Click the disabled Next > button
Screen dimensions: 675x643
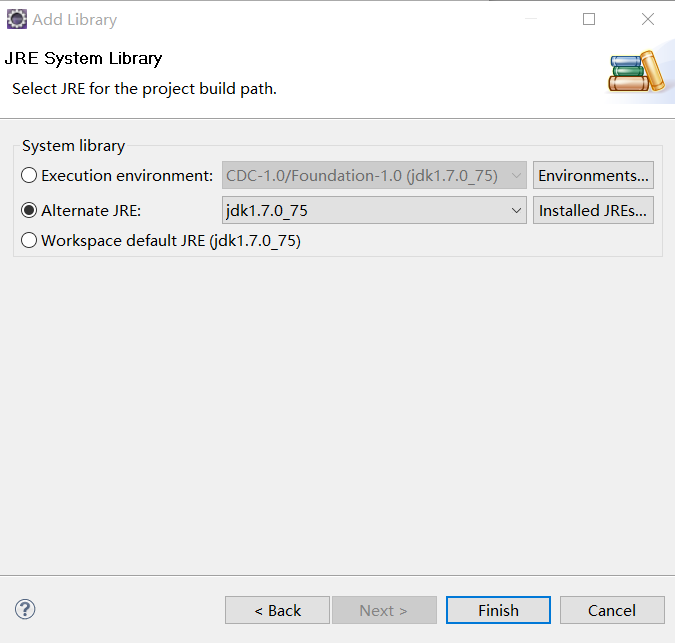[384, 610]
